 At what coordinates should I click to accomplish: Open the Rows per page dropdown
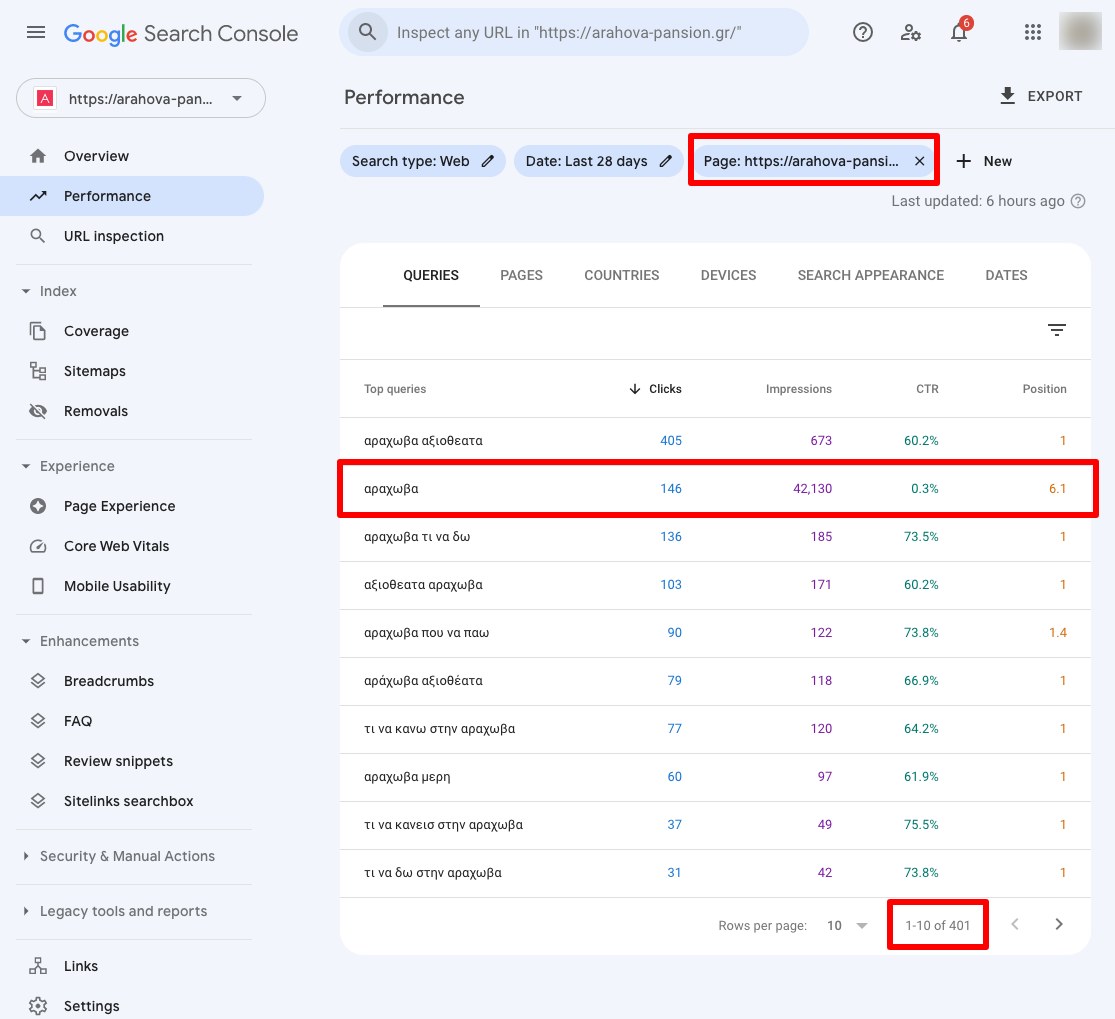[847, 925]
